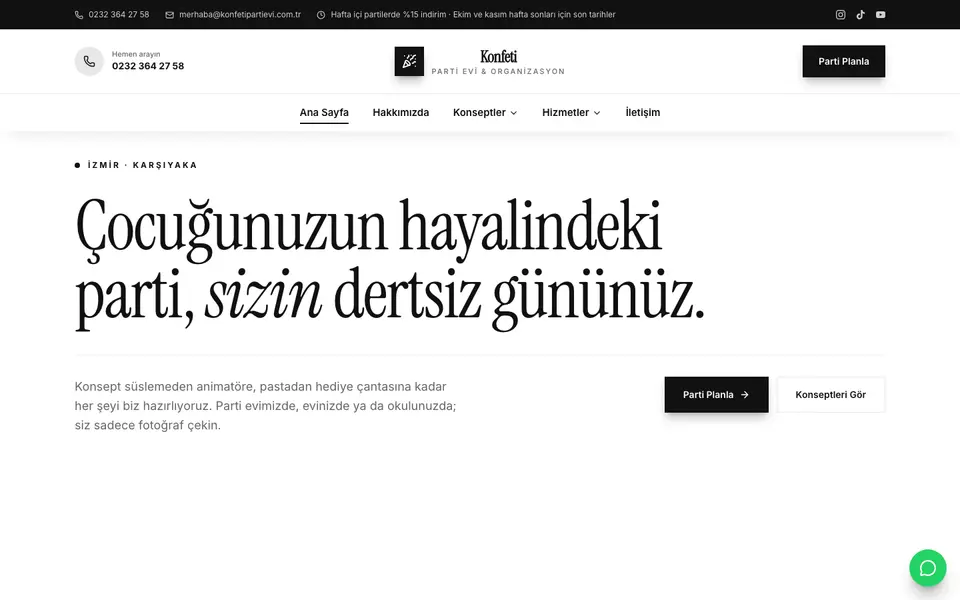The width and height of the screenshot is (960, 600).
Task: Open the TikTok icon in top bar
Action: pyautogui.click(x=860, y=15)
